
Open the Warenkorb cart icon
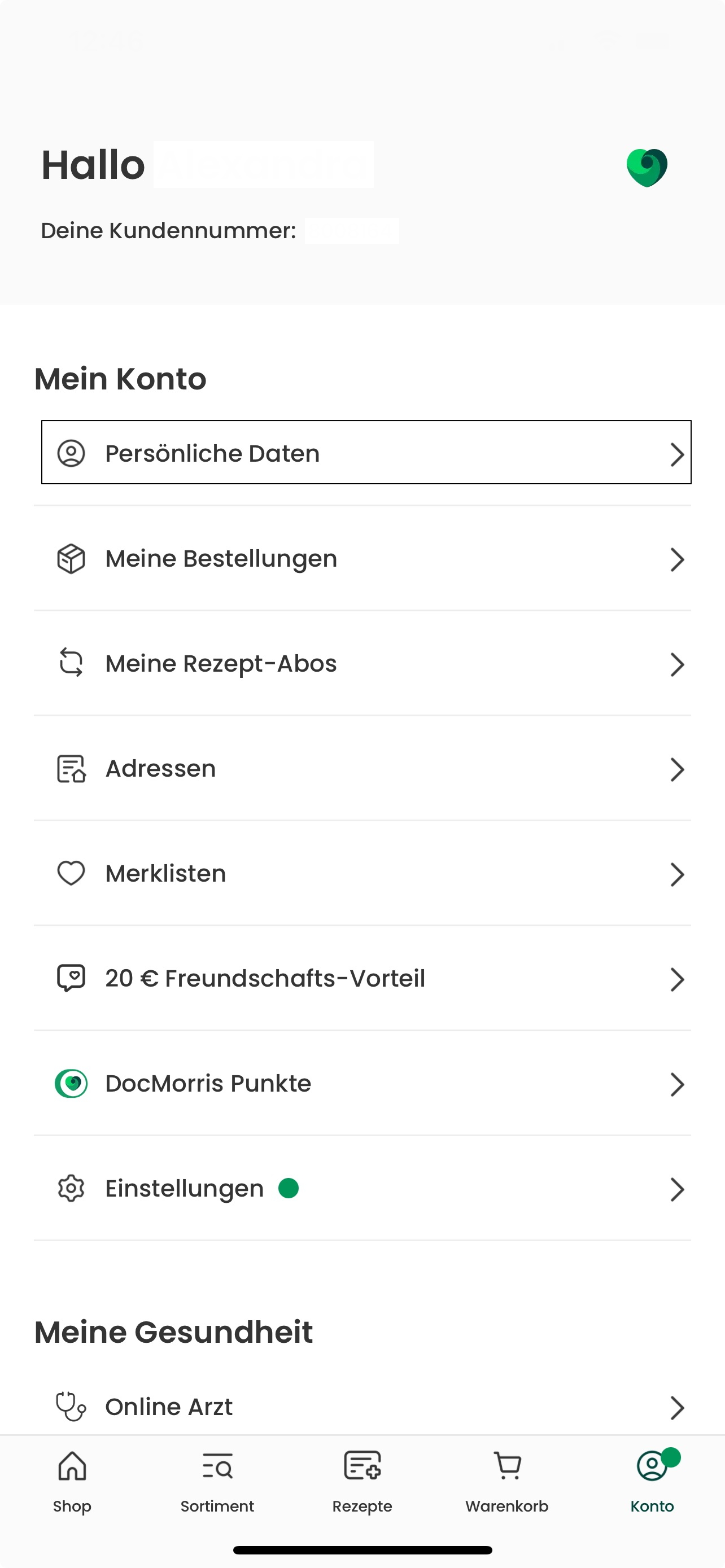[507, 1465]
